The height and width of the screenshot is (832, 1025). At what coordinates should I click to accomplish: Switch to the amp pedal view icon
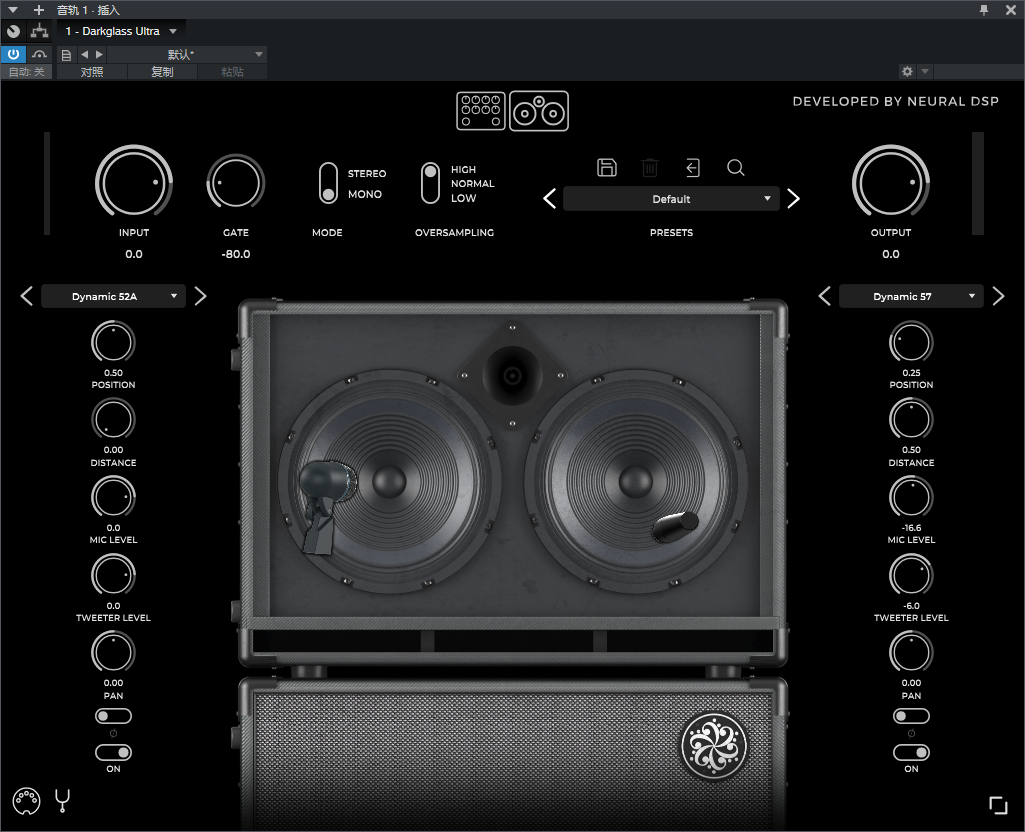click(x=480, y=111)
